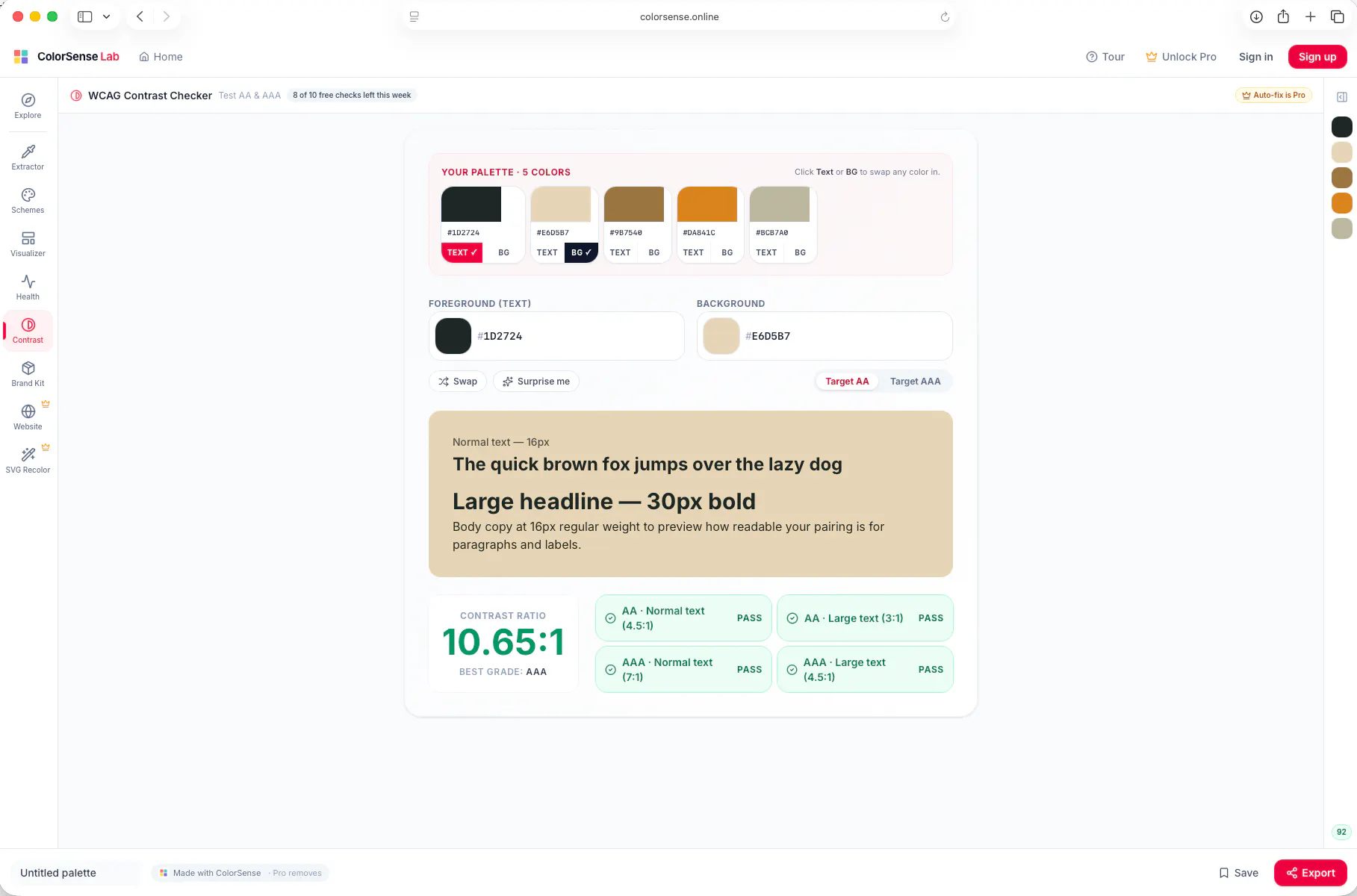Click the browser share icon
1357x896 pixels.
coord(1283,16)
